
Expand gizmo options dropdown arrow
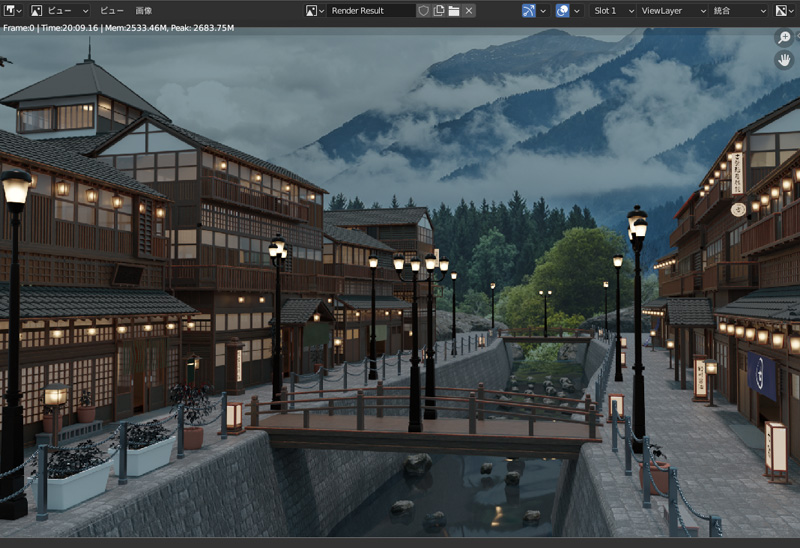click(544, 10)
